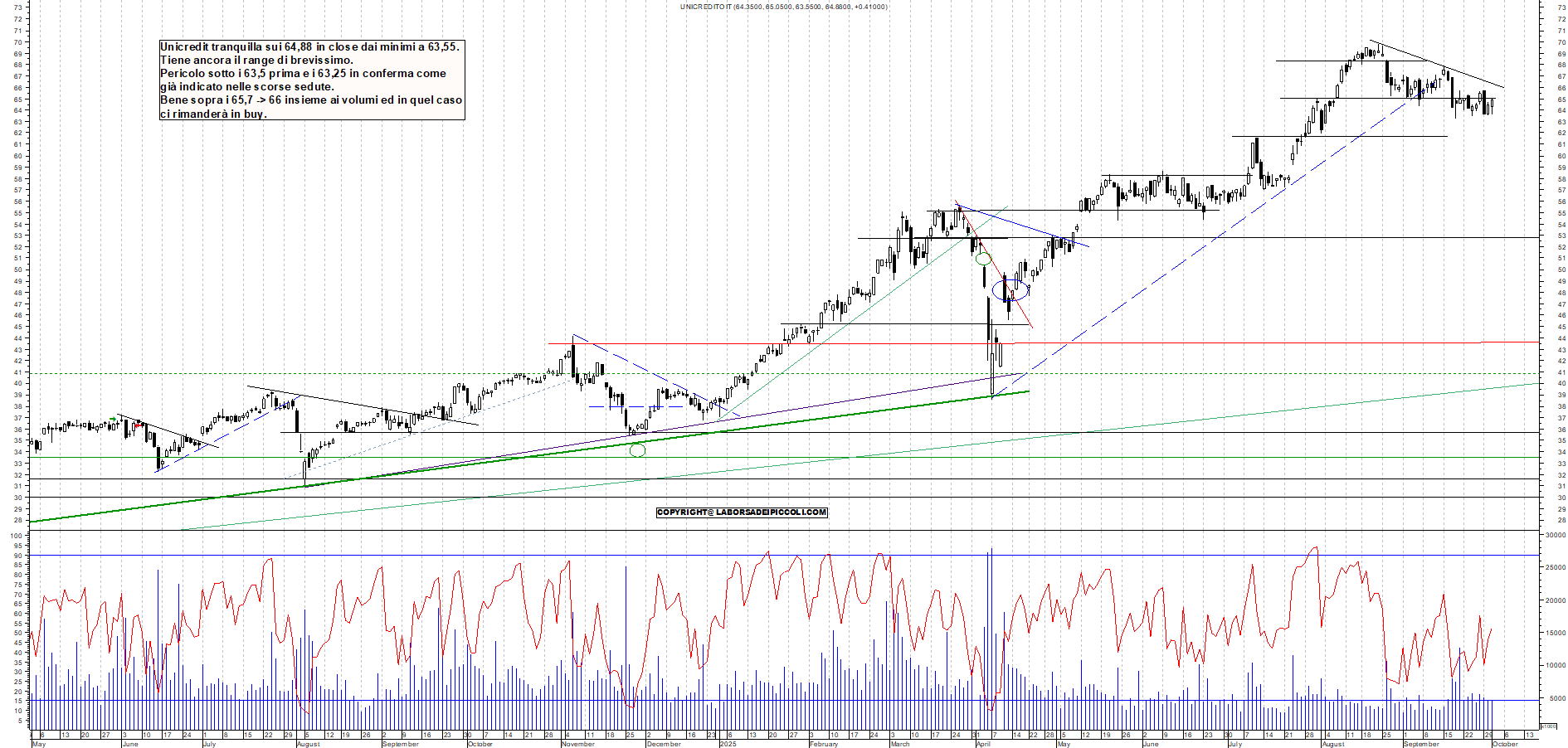This screenshot has width=1568, height=748.
Task: Click the 5000 volume label on right axis
Action: (x=1556, y=698)
